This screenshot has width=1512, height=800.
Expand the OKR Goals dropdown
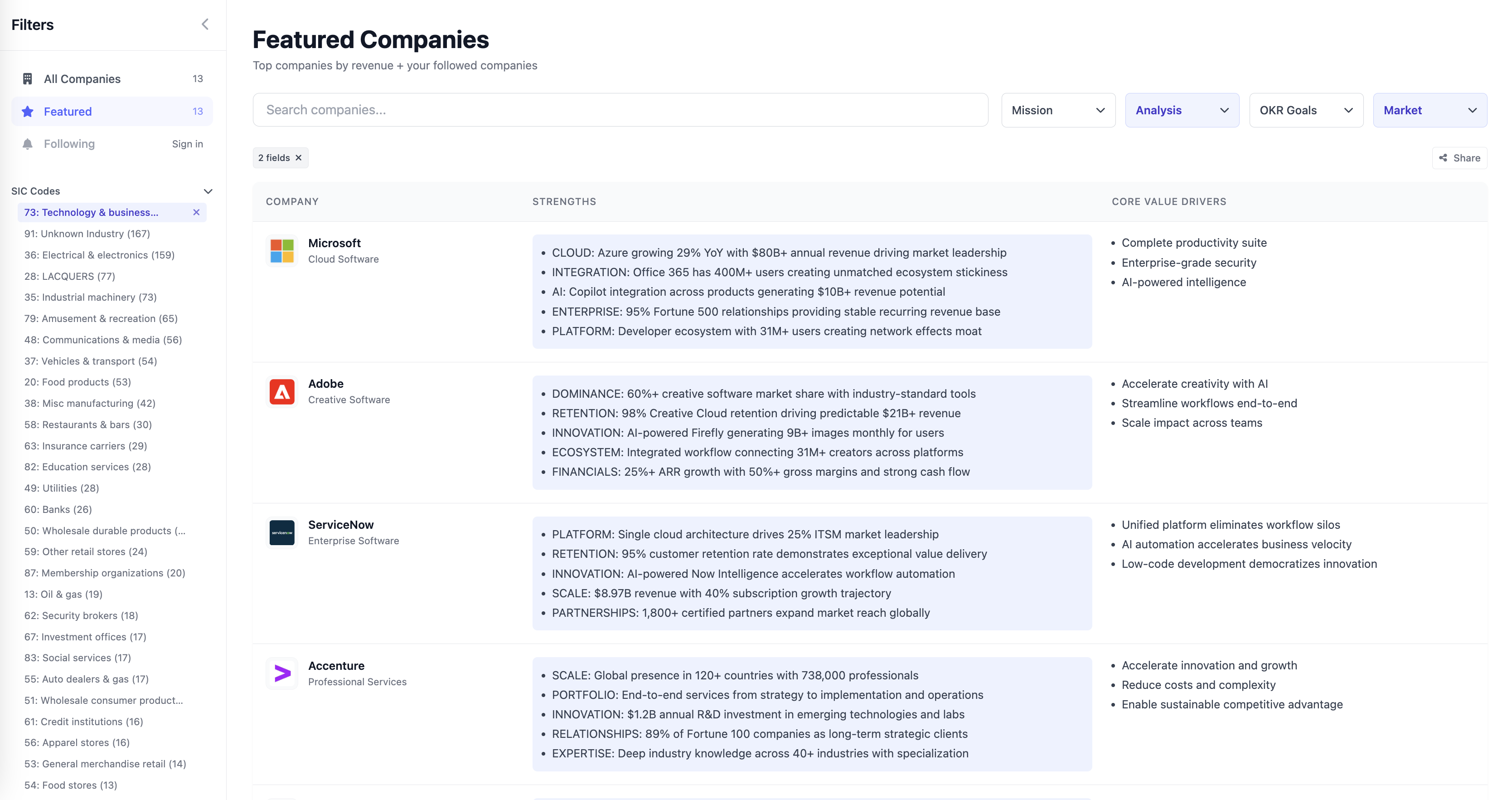[1305, 110]
